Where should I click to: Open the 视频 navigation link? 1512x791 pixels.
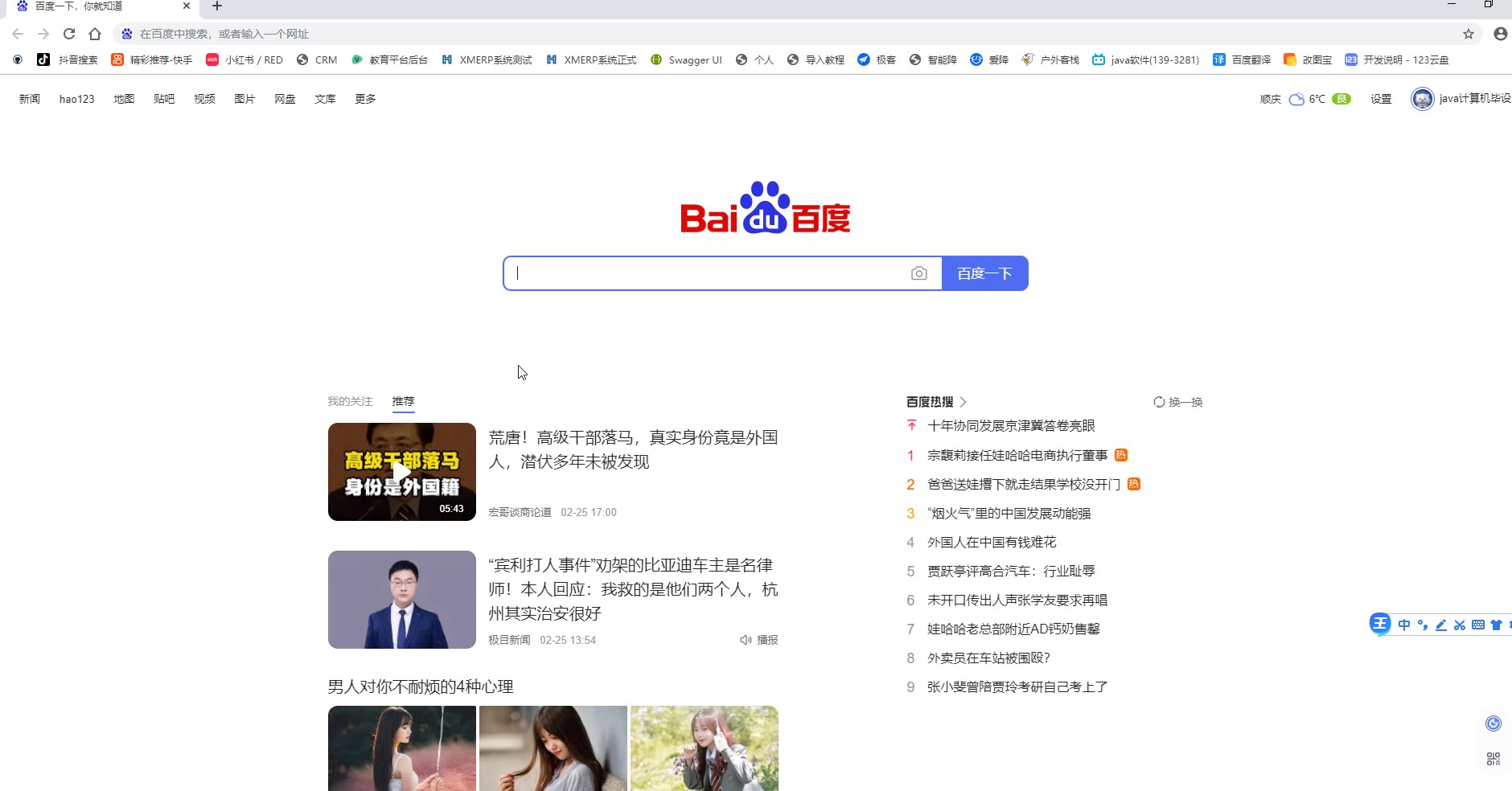[204, 99]
